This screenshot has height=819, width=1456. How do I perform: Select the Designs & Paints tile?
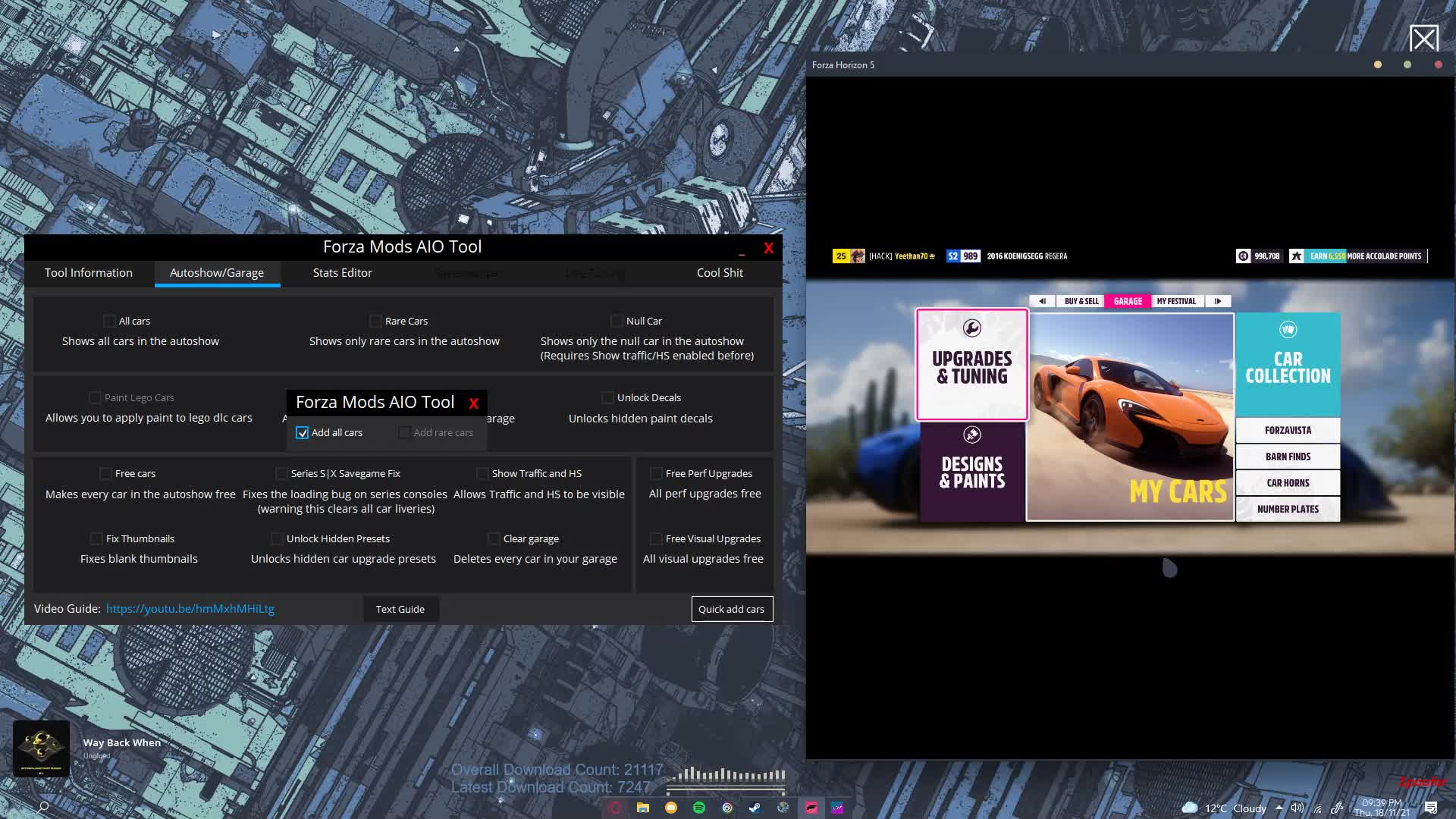(x=971, y=472)
